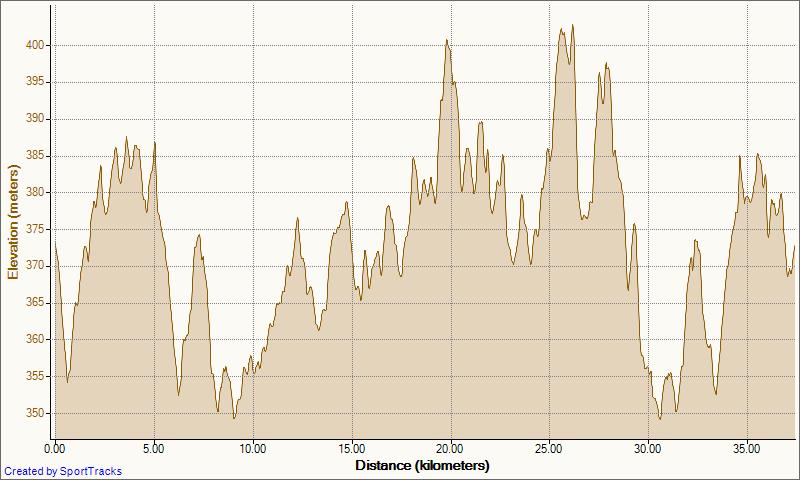This screenshot has height=480, width=800.
Task: Click the highest elevation peak near 26 km
Action: click(572, 27)
